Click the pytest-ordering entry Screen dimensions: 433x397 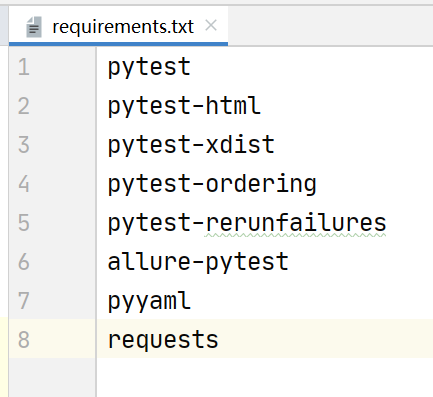pos(212,184)
